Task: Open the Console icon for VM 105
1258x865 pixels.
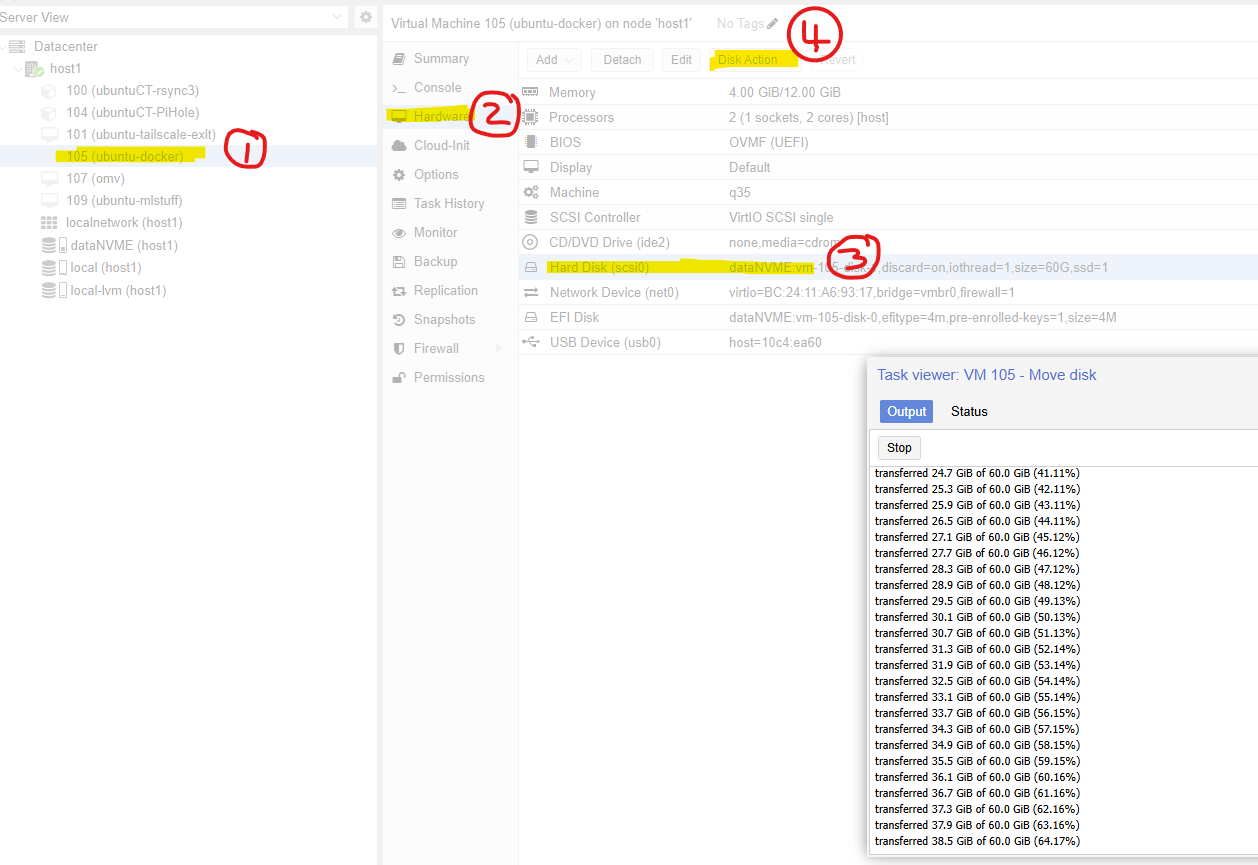Action: point(400,87)
